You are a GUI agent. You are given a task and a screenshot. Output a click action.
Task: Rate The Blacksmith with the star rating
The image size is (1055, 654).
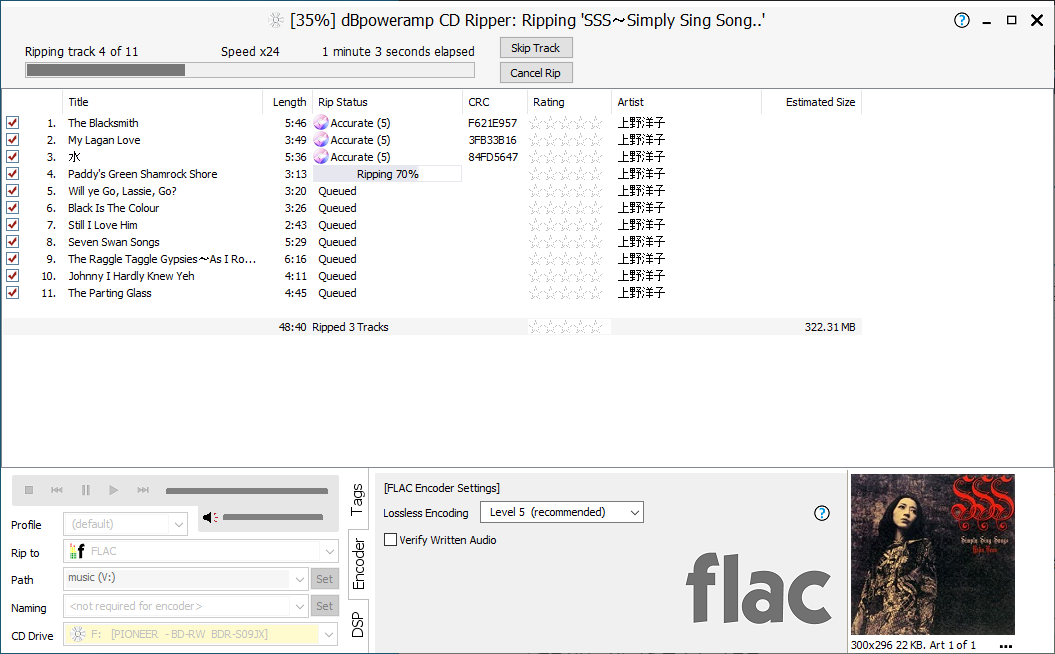pos(565,122)
